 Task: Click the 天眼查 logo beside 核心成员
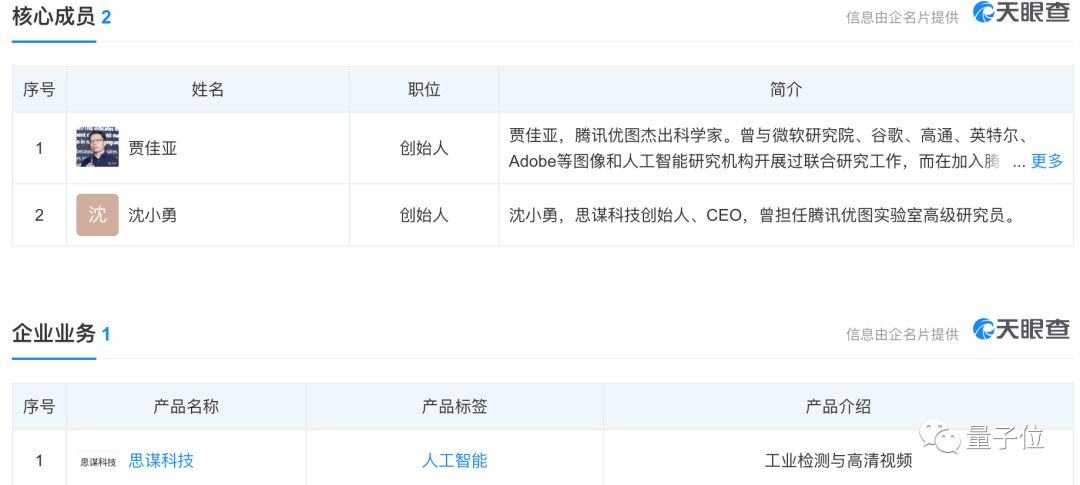pos(1021,13)
